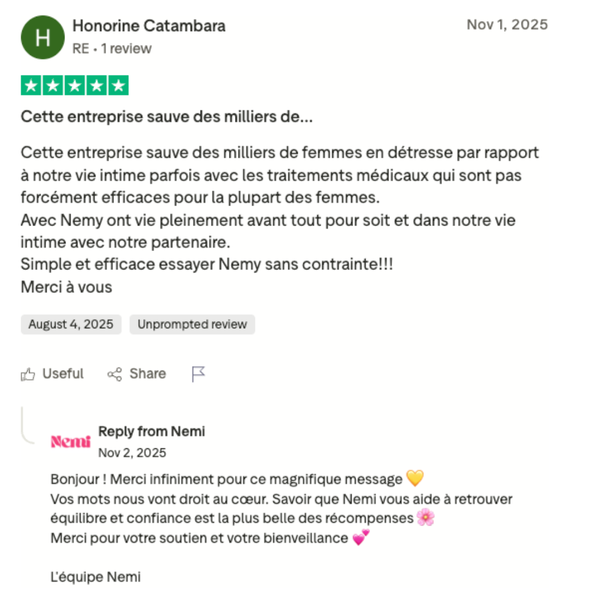The width and height of the screenshot is (600, 600).
Task: Select the "Unprompted review" badge
Action: coord(192,324)
